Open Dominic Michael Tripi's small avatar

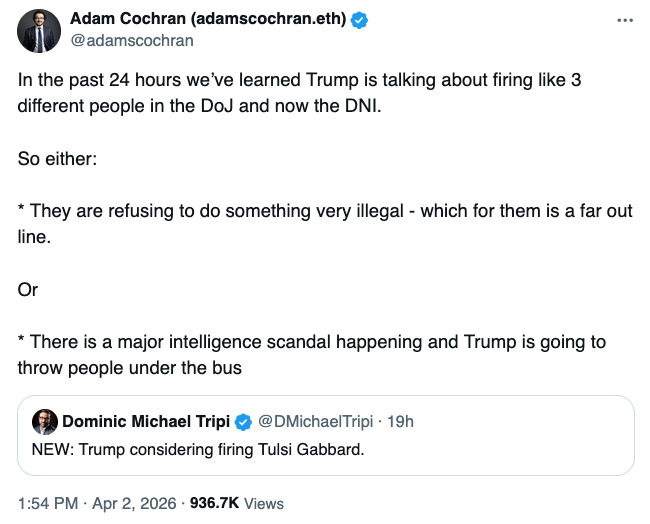(44, 421)
